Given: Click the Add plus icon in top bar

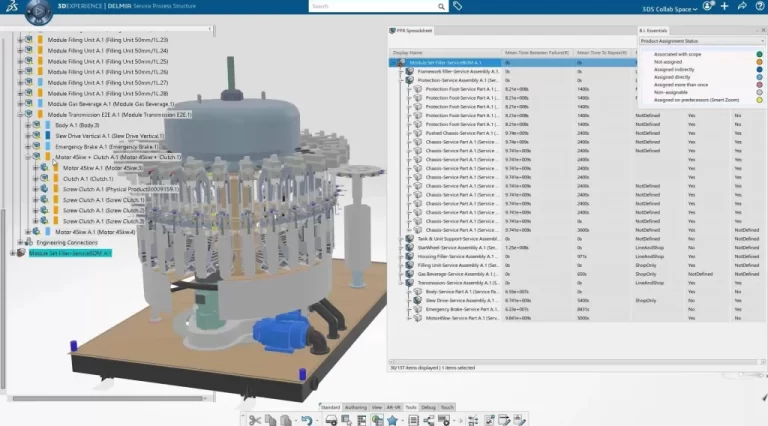Looking at the screenshot, I should [x=724, y=6].
